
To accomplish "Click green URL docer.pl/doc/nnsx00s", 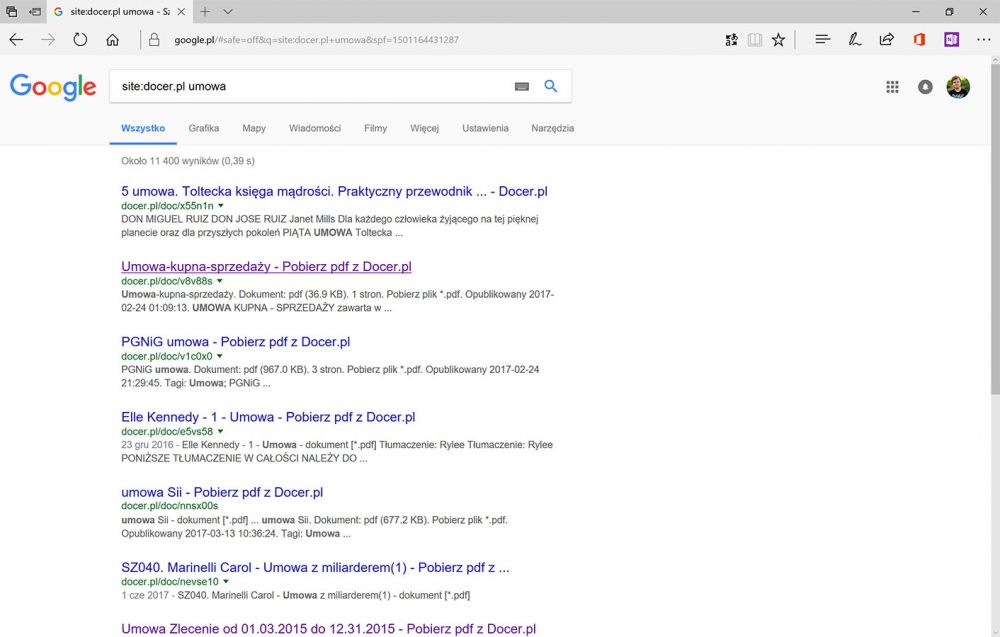I will 170,506.
